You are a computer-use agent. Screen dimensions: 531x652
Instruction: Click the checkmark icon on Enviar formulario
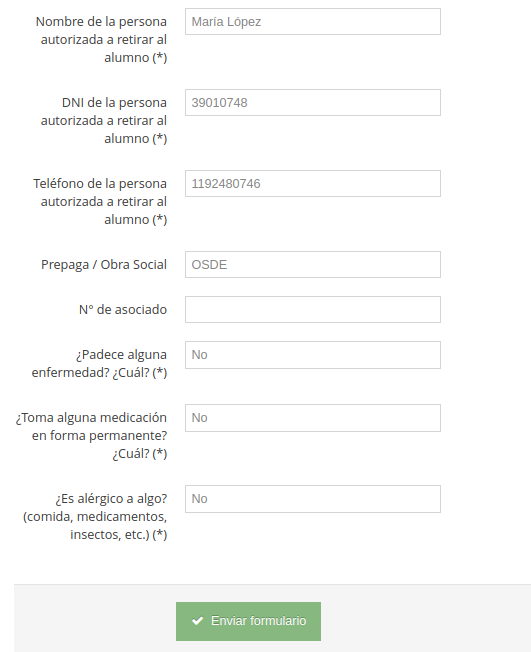pos(198,621)
